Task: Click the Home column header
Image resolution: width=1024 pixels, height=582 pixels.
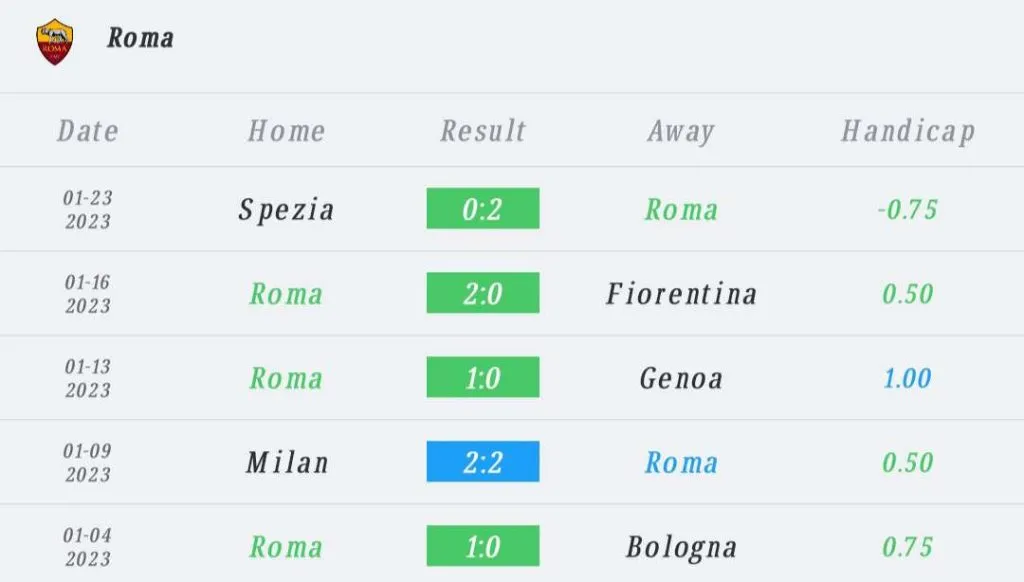Action: [x=286, y=131]
